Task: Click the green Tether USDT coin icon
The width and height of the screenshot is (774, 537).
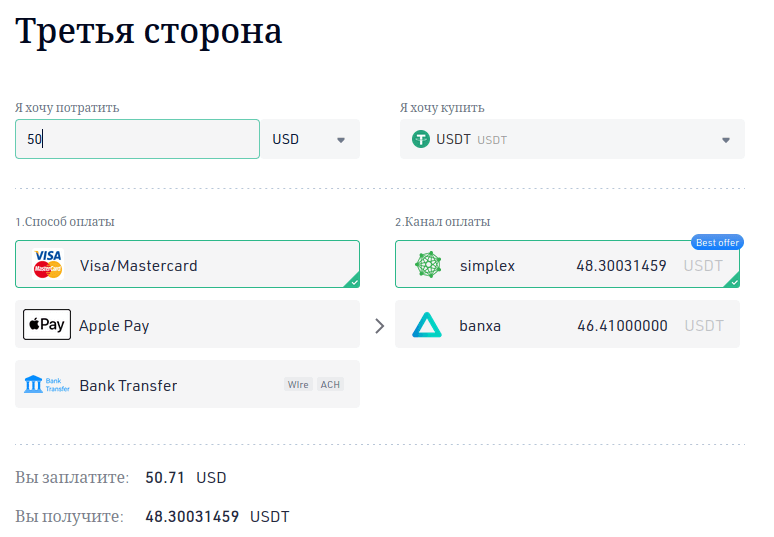Action: coord(421,139)
